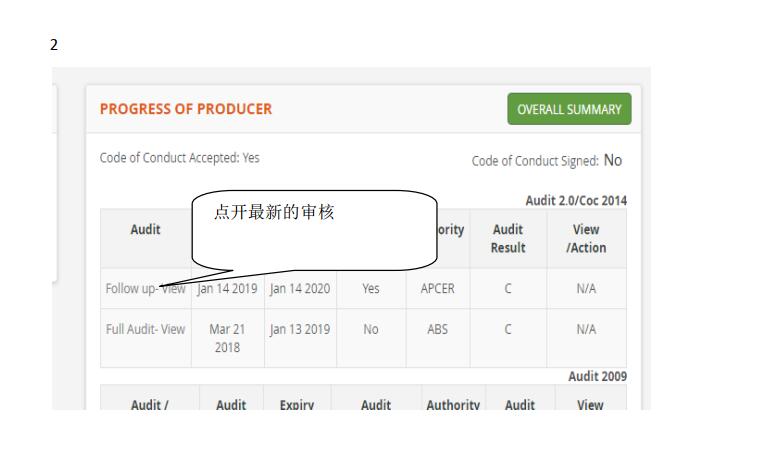Click the N/A action in Follow up row
This screenshot has height=450, width=776.
(x=586, y=289)
